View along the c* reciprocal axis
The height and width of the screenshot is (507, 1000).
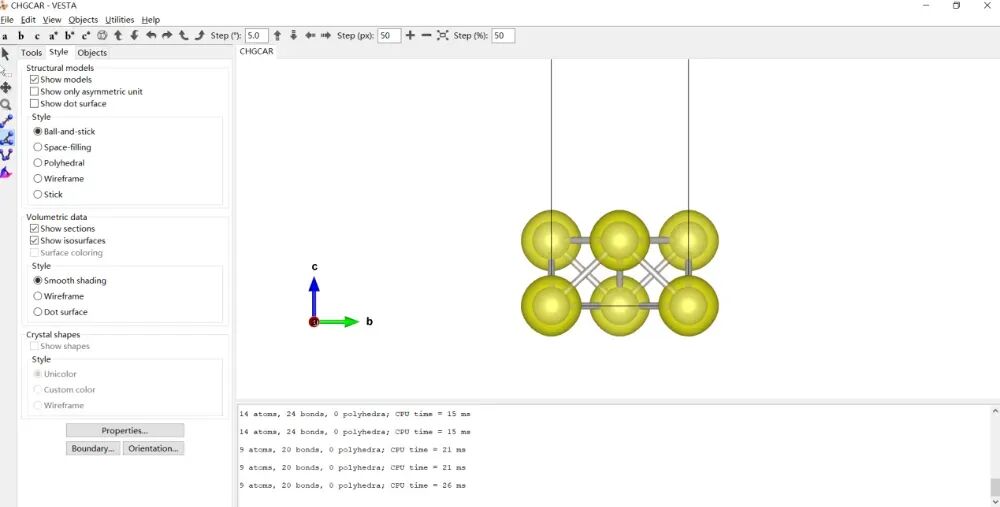coord(85,36)
